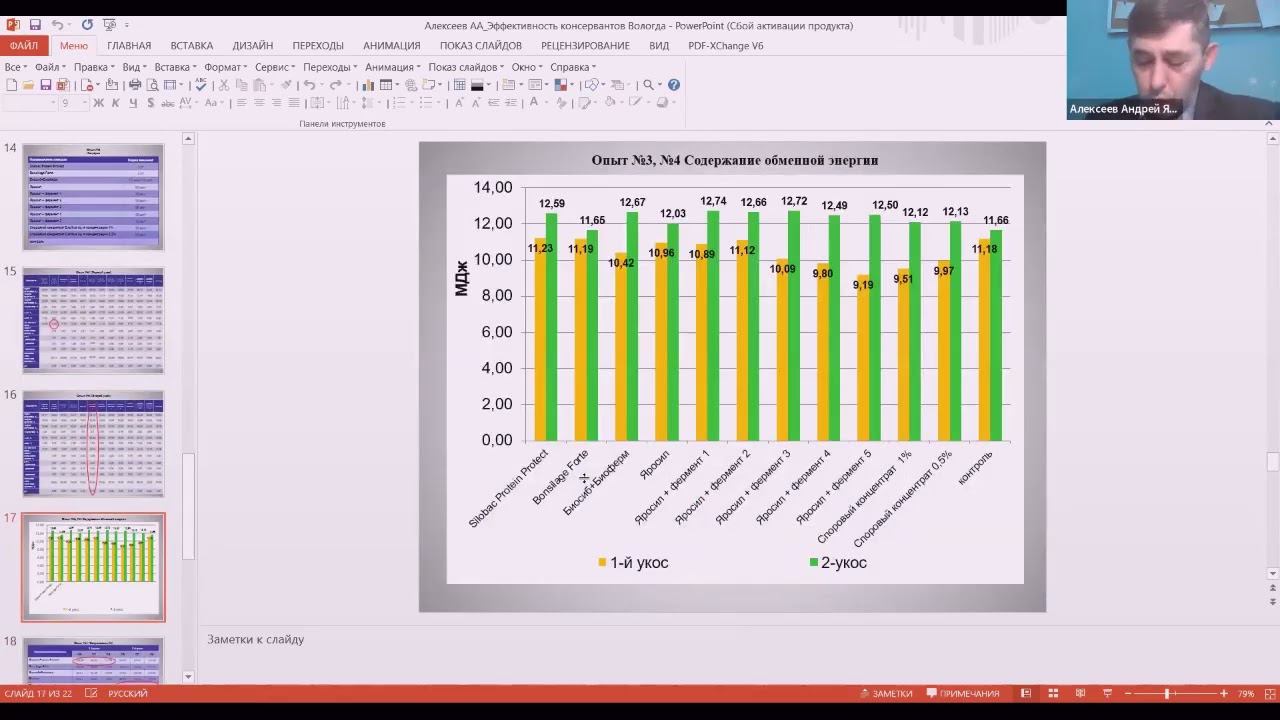Click the РУССКИЙ language indicator

coord(128,693)
